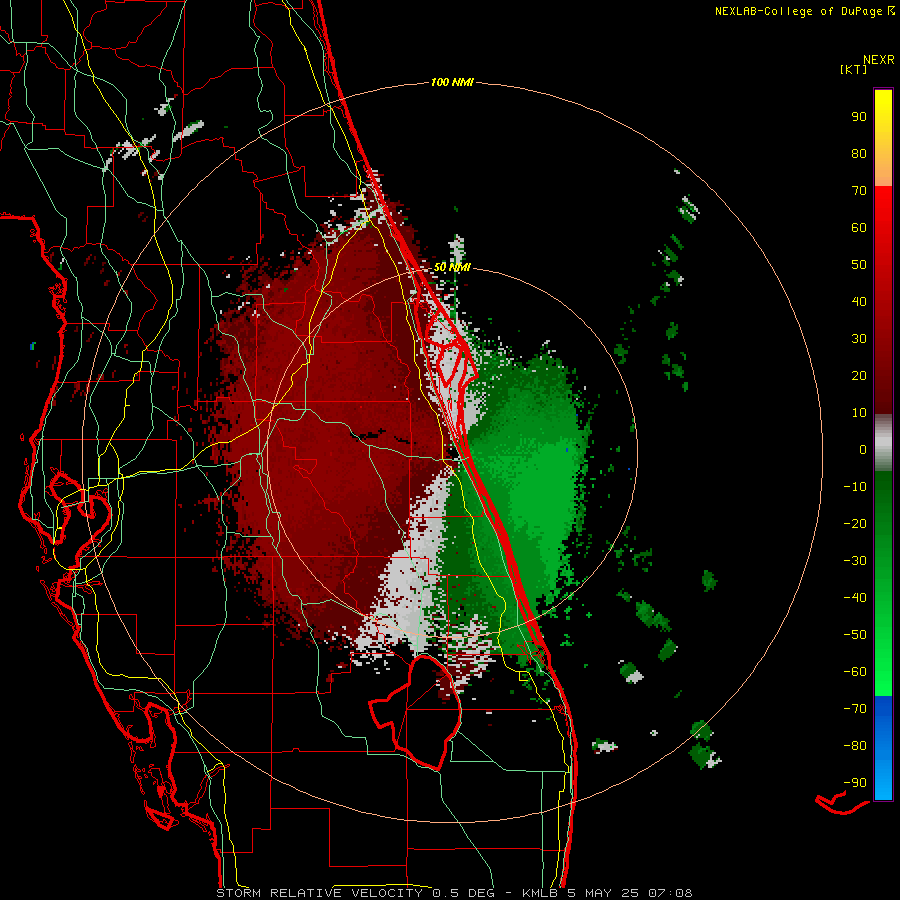Click the 50 value on velocity scale
The image size is (900, 900).
pyautogui.click(x=859, y=265)
